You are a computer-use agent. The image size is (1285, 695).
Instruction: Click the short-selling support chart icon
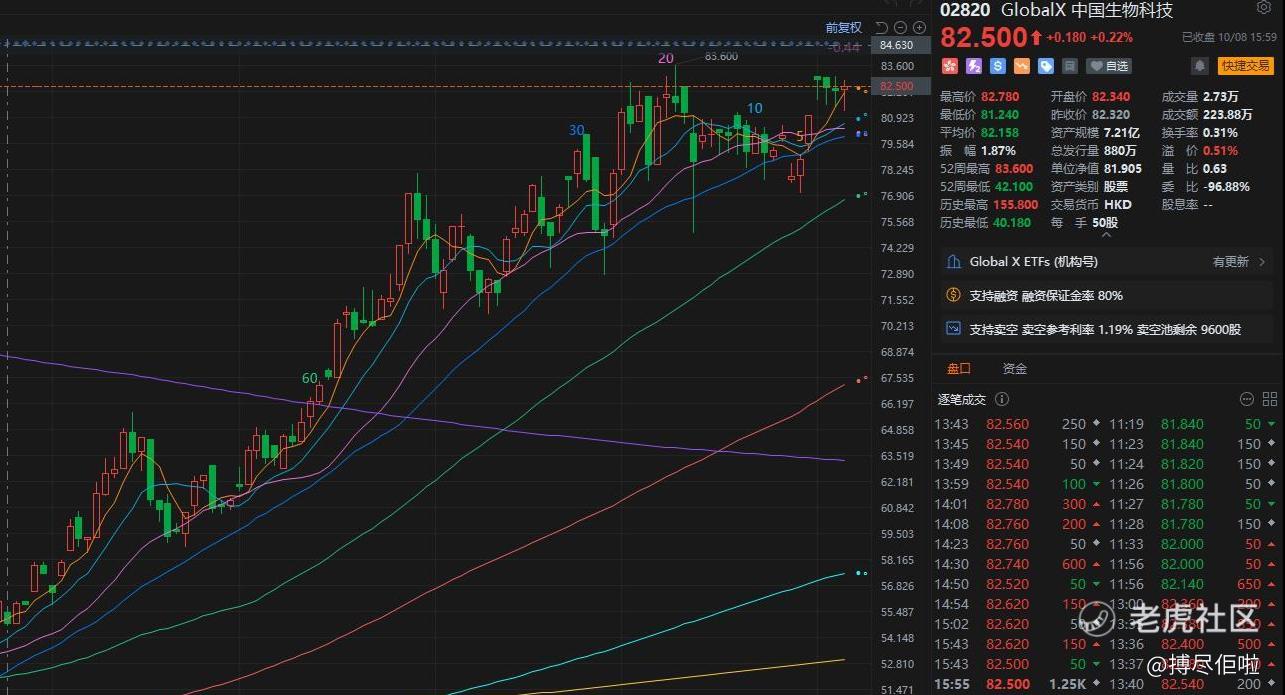pyautogui.click(x=953, y=329)
